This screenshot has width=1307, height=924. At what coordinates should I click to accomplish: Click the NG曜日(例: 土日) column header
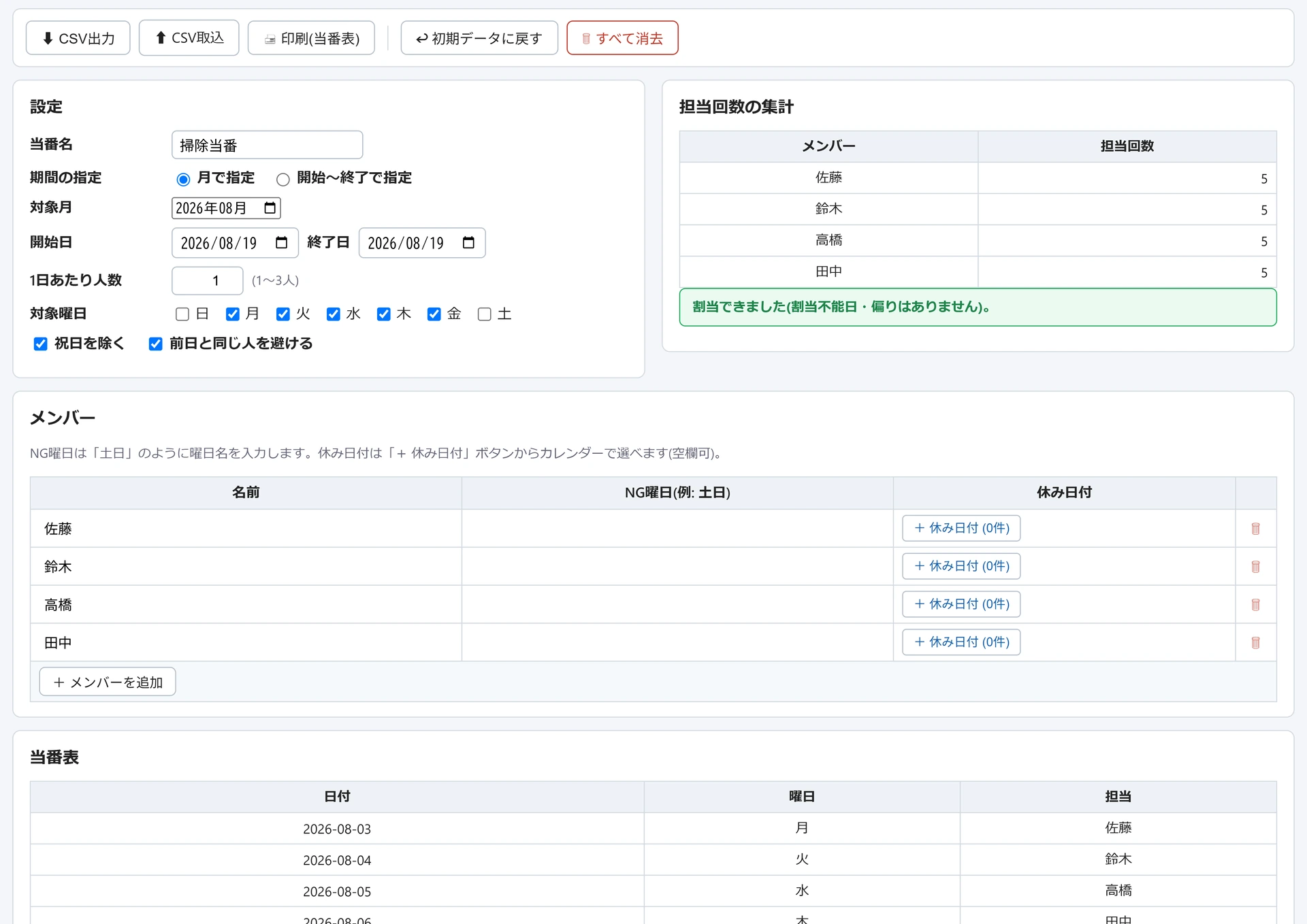pos(677,493)
